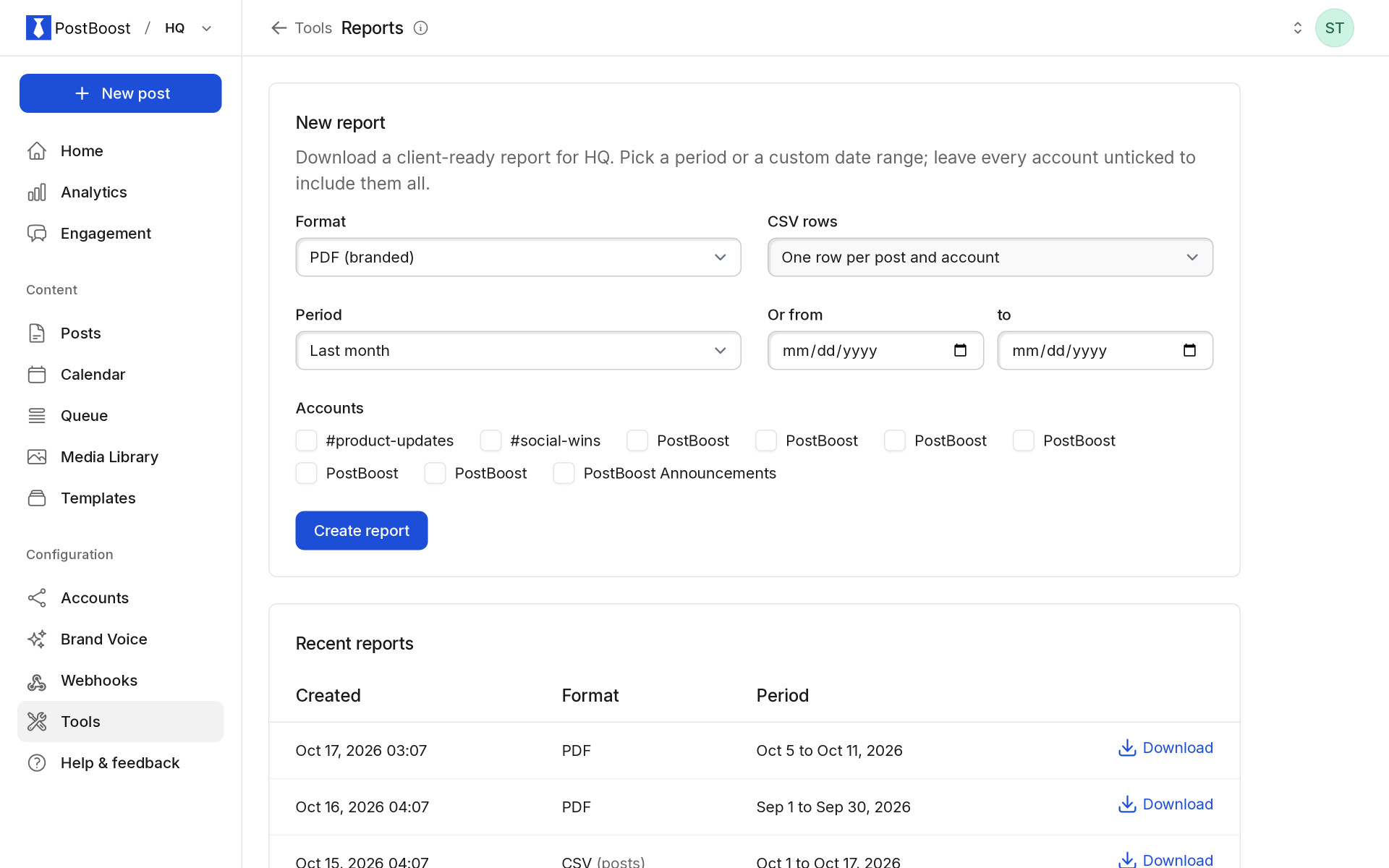1389x868 pixels.
Task: Click the Tools wrench icon in sidebar
Action: click(37, 721)
